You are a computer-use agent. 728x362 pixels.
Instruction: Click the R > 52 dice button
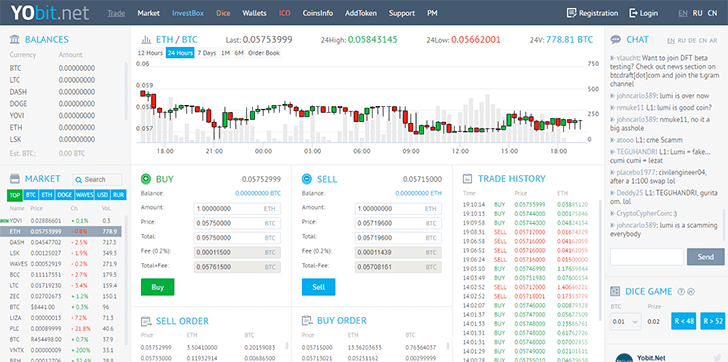pyautogui.click(x=713, y=321)
